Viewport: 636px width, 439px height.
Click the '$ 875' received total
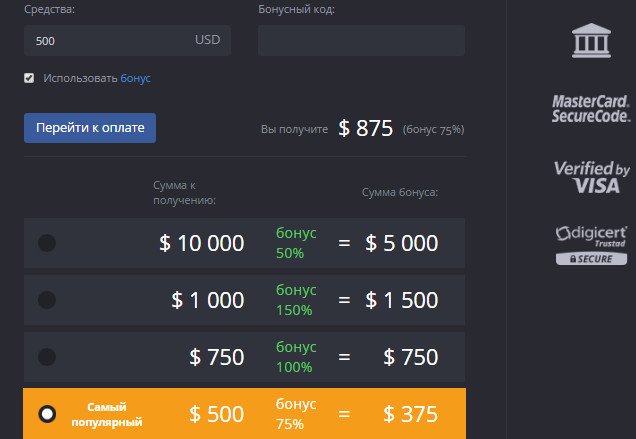pyautogui.click(x=365, y=128)
